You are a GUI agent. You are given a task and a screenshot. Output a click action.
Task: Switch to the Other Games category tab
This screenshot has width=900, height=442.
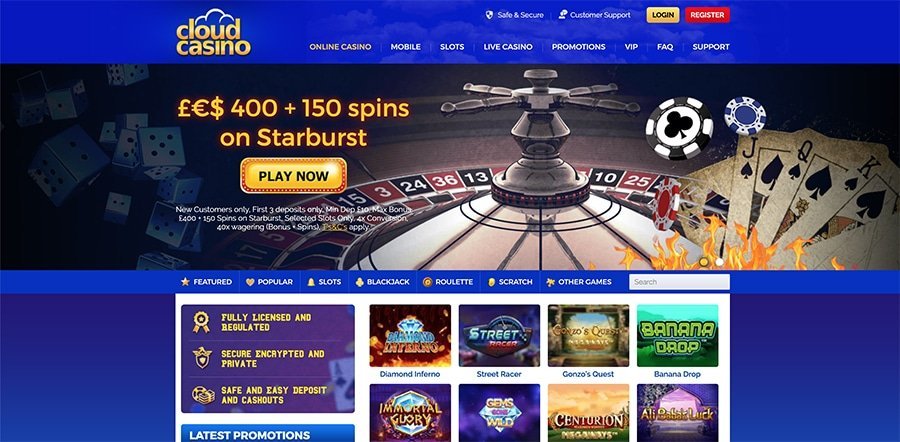pos(579,282)
